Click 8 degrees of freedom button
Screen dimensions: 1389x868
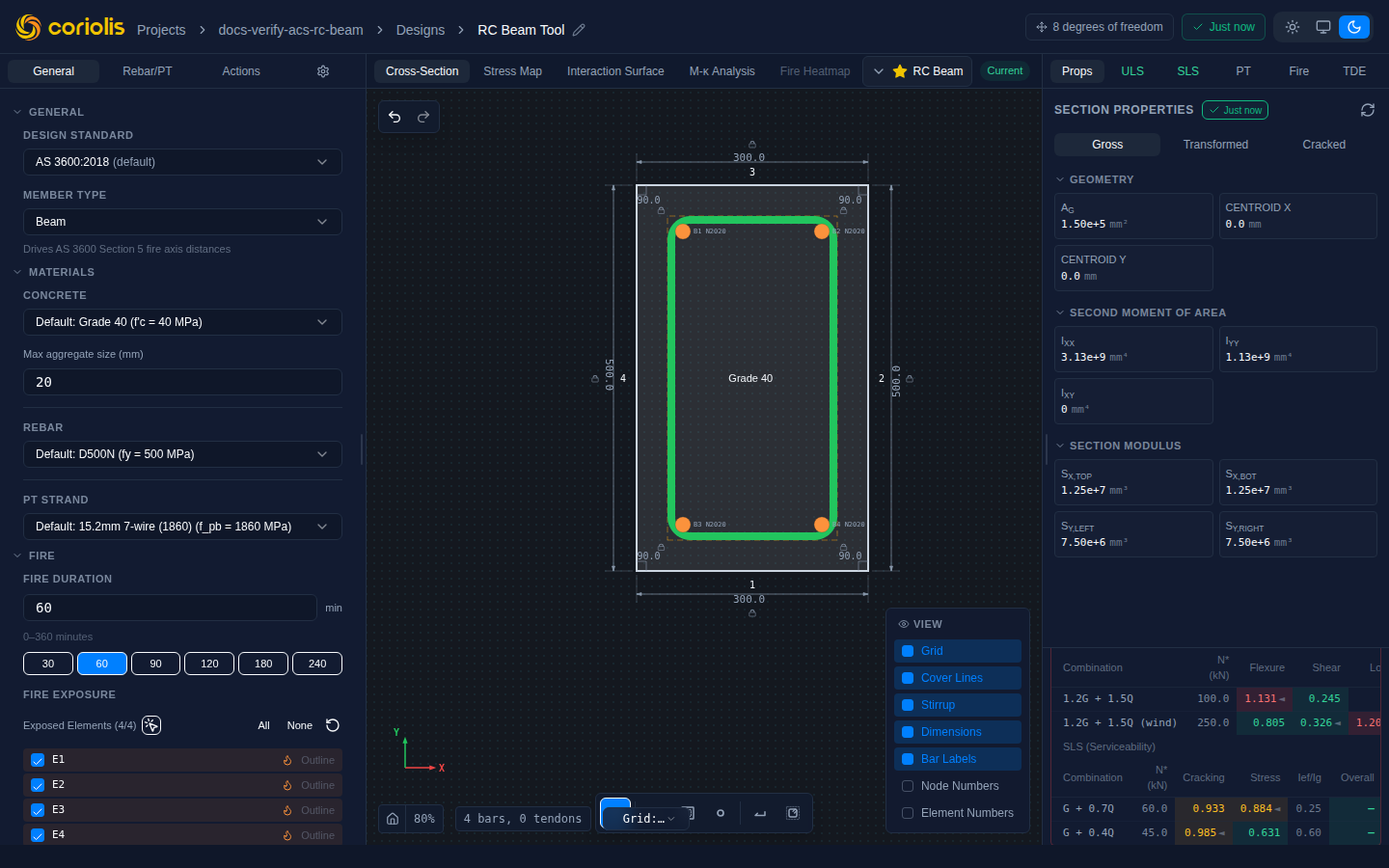pos(1100,27)
